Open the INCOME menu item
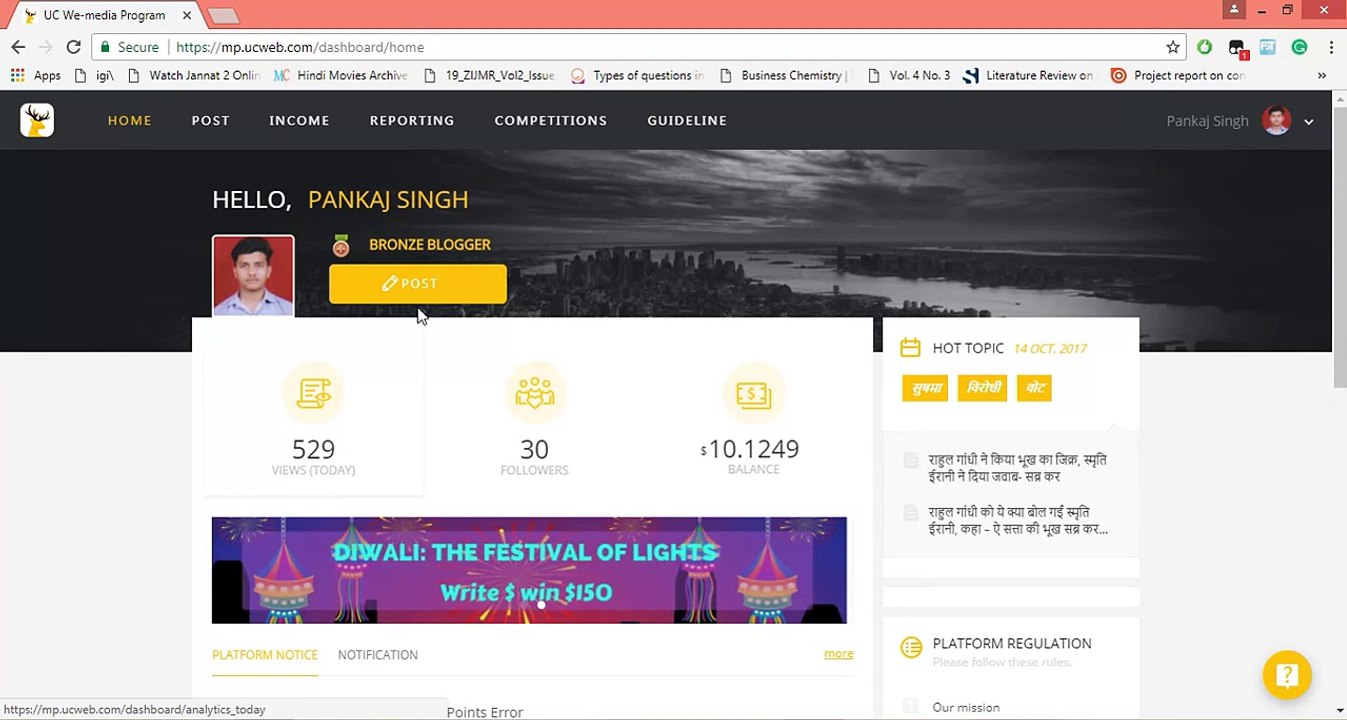1347x720 pixels. click(299, 121)
